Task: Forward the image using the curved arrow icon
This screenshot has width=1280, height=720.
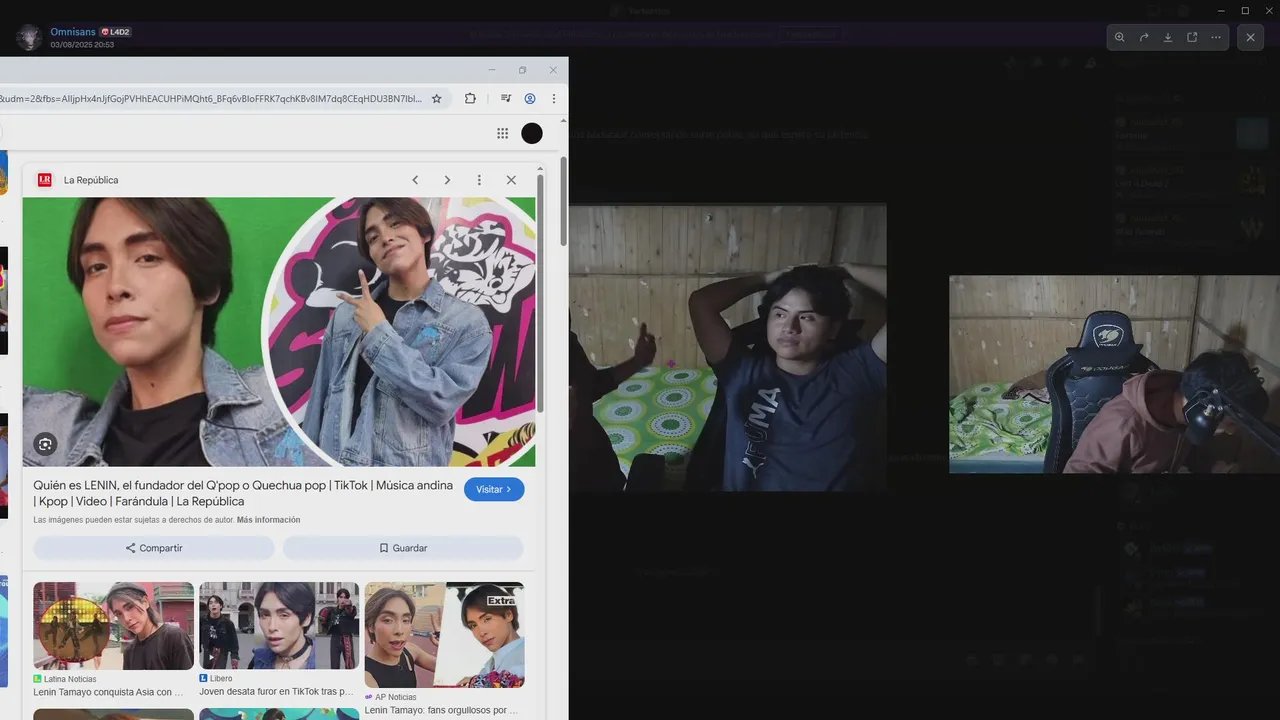Action: tap(1144, 37)
